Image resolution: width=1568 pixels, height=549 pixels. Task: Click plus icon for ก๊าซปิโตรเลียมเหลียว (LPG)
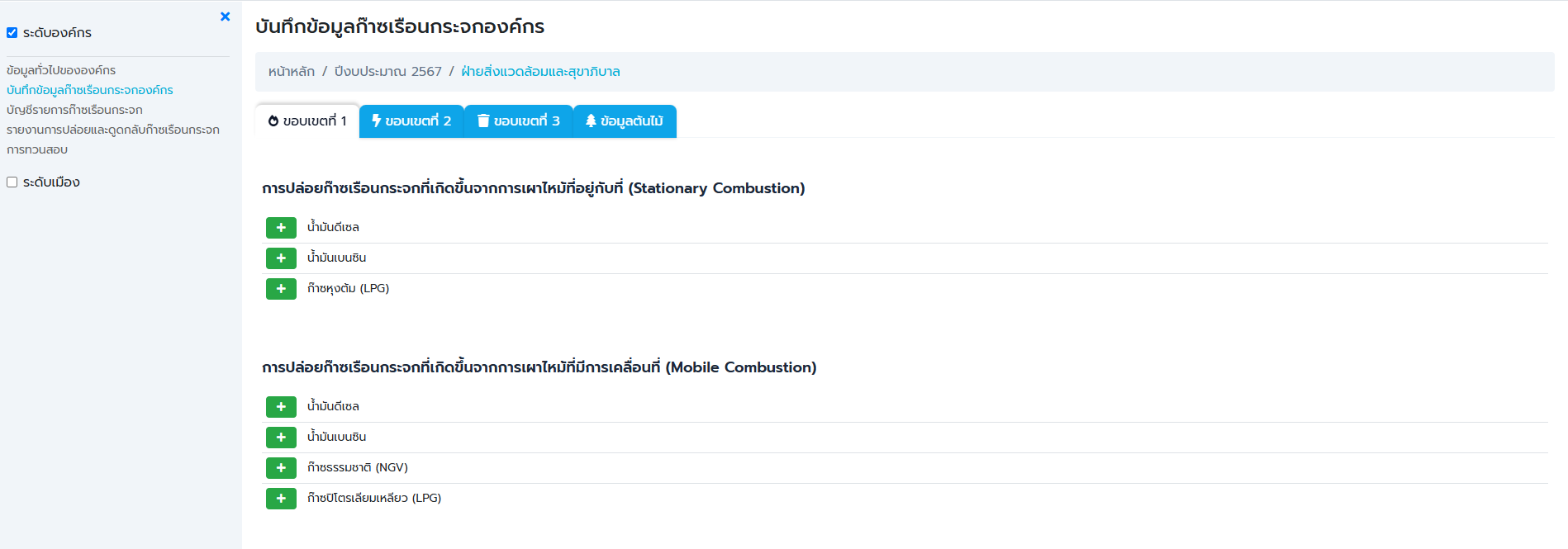(281, 499)
